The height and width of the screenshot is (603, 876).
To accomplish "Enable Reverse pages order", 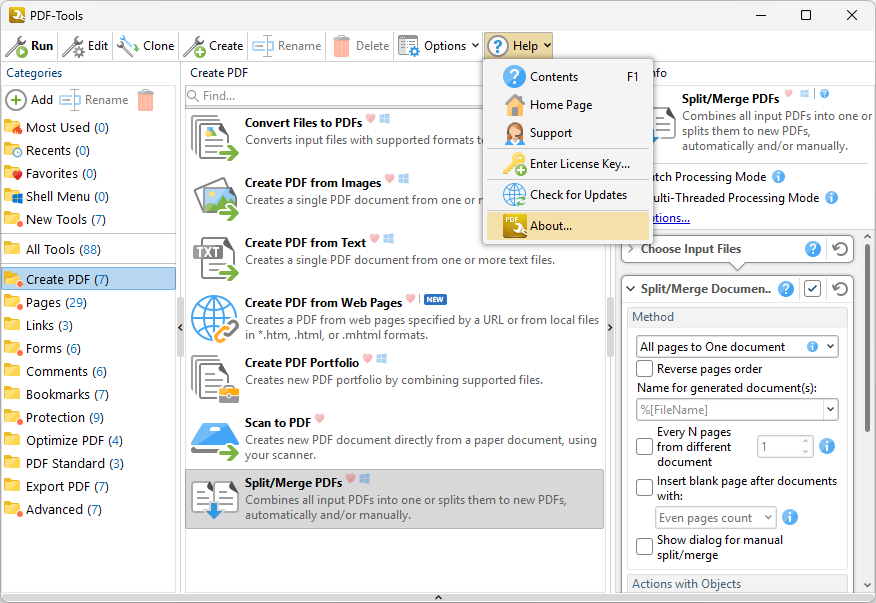I will tap(644, 369).
